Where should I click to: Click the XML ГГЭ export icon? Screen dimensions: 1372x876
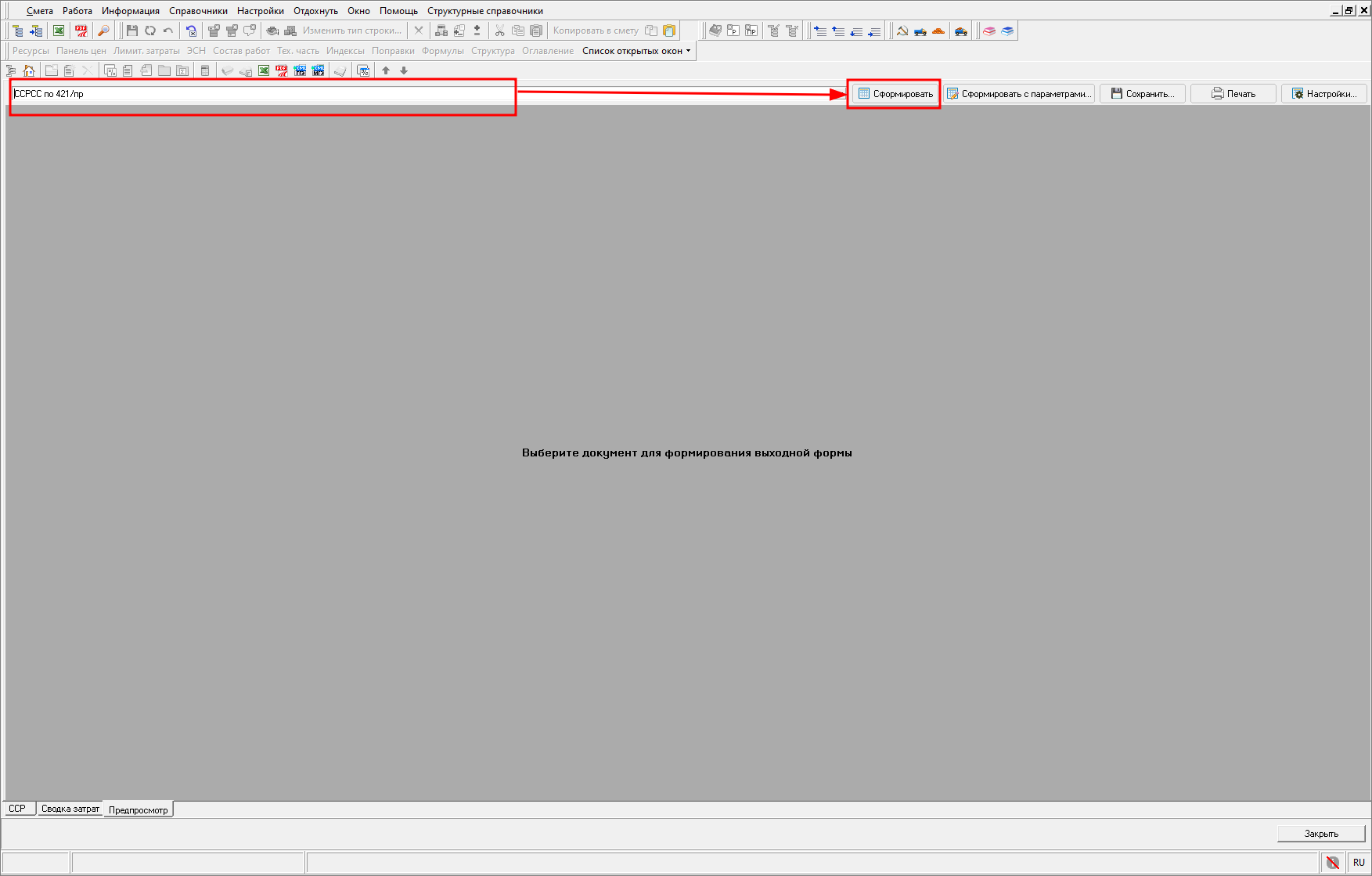coord(300,70)
